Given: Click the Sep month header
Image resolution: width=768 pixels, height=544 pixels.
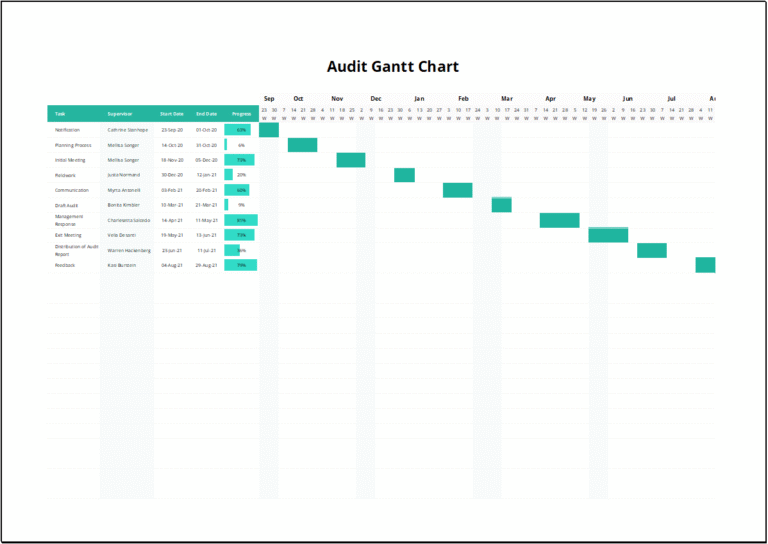Looking at the screenshot, I should pyautogui.click(x=269, y=98).
